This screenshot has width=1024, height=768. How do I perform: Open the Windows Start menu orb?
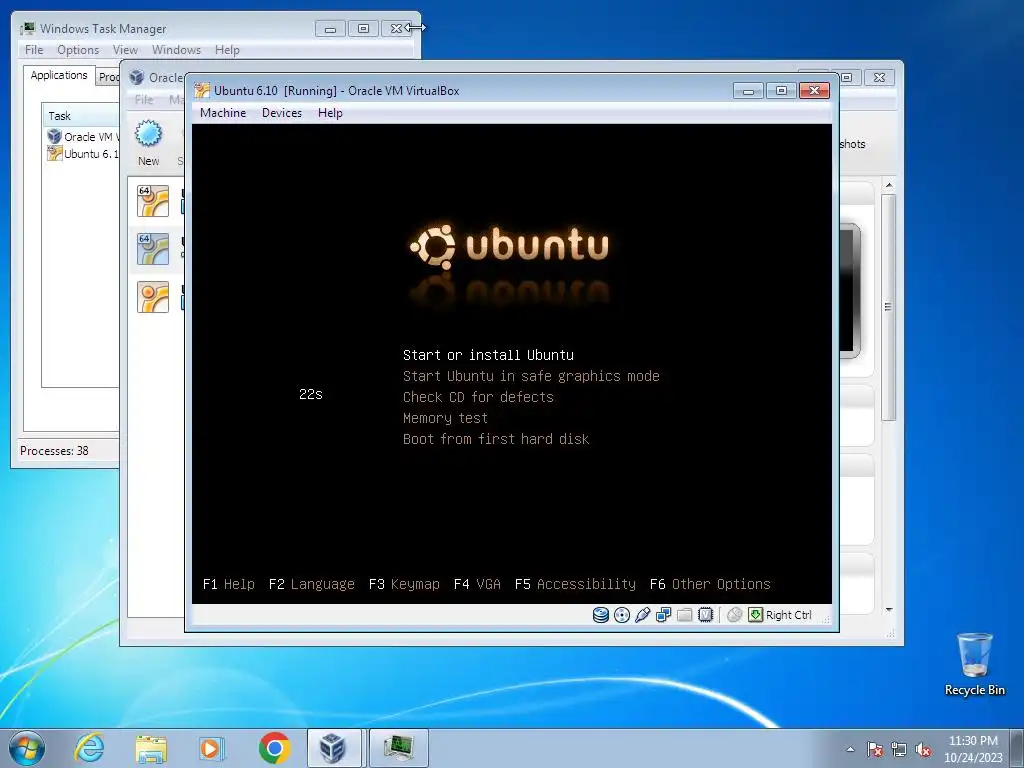point(27,748)
